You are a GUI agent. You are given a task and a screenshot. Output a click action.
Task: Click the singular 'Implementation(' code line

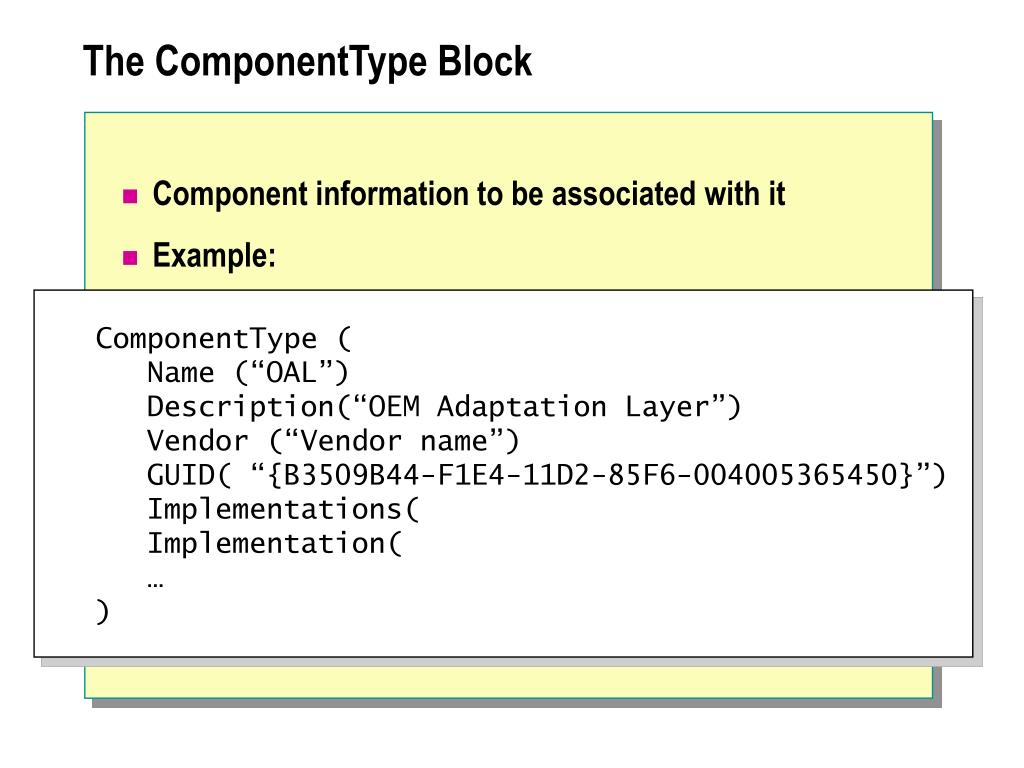(x=274, y=543)
